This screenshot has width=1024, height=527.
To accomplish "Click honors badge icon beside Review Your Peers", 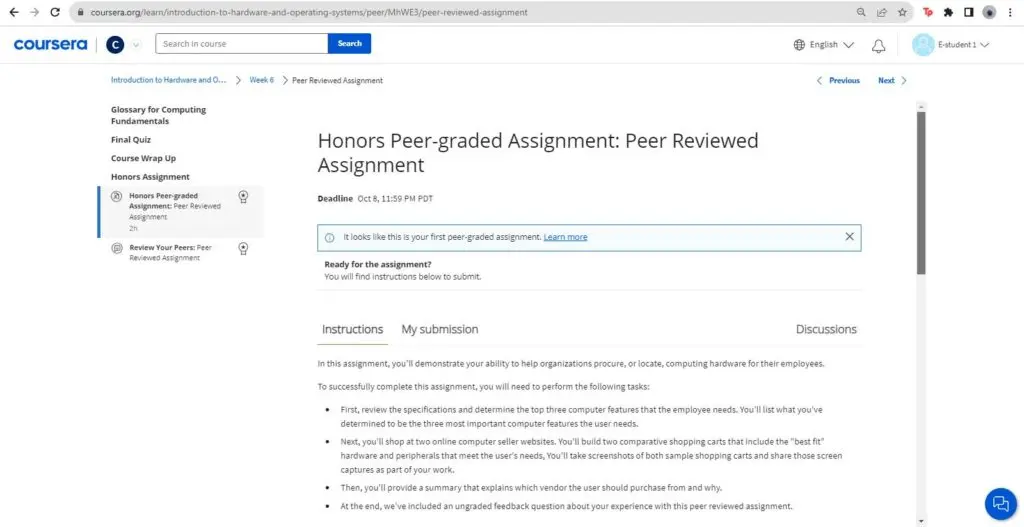I will point(244,248).
